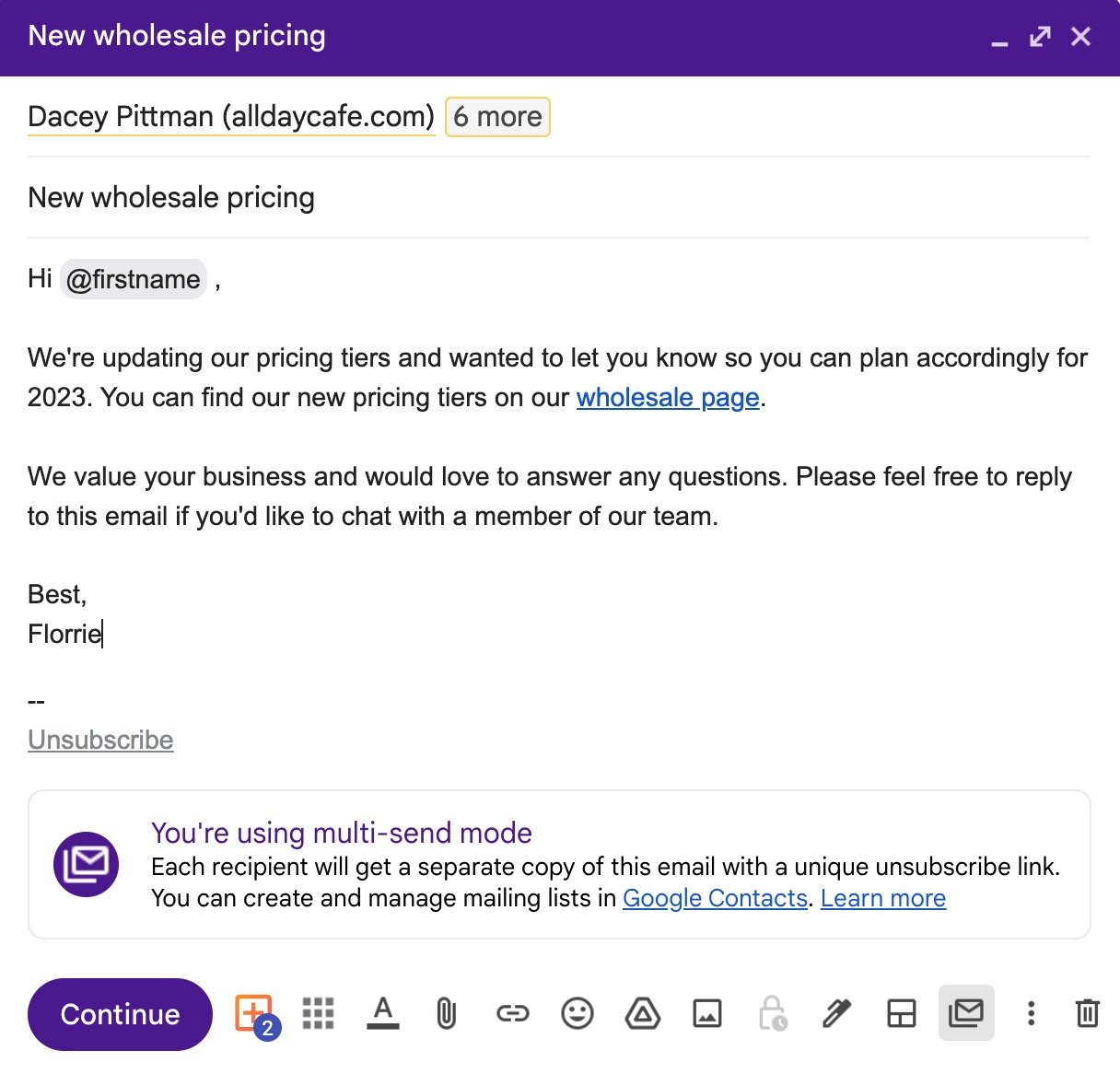
Task: Expand the 6 more recipients list
Action: pos(496,116)
